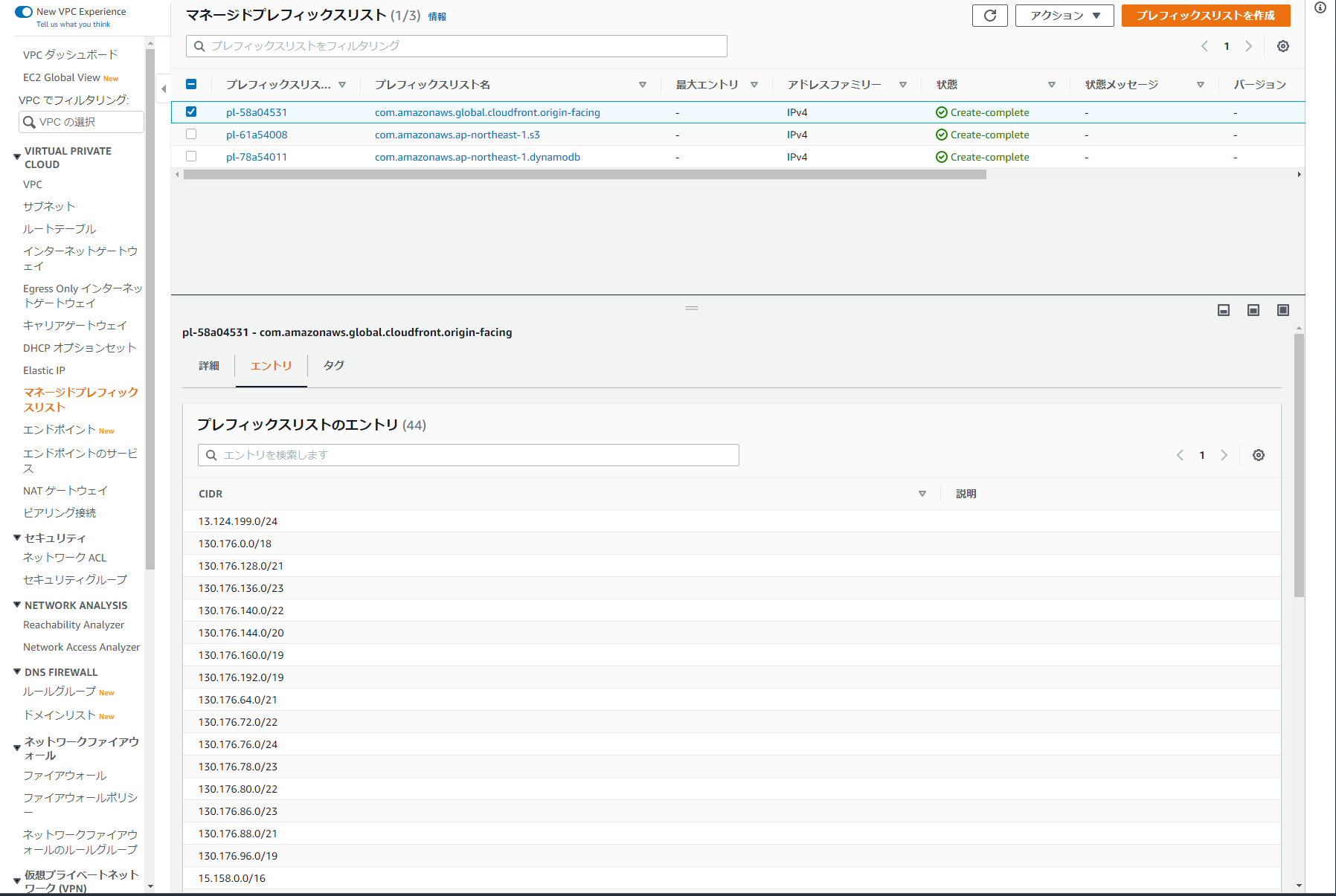The width and height of the screenshot is (1336, 896).
Task: Toggle the select-all header checkbox
Action: (x=191, y=84)
